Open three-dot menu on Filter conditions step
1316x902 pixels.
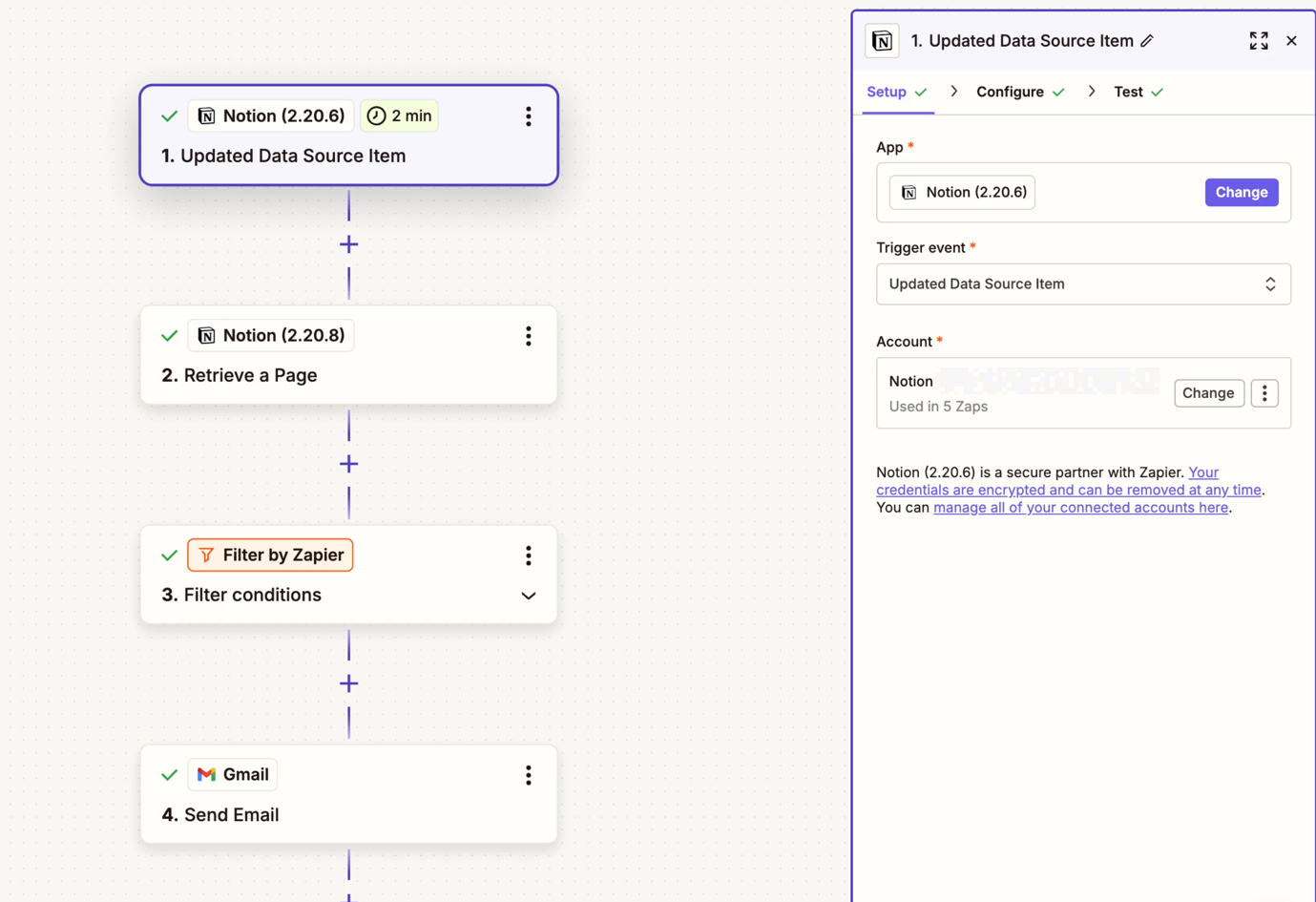528,556
